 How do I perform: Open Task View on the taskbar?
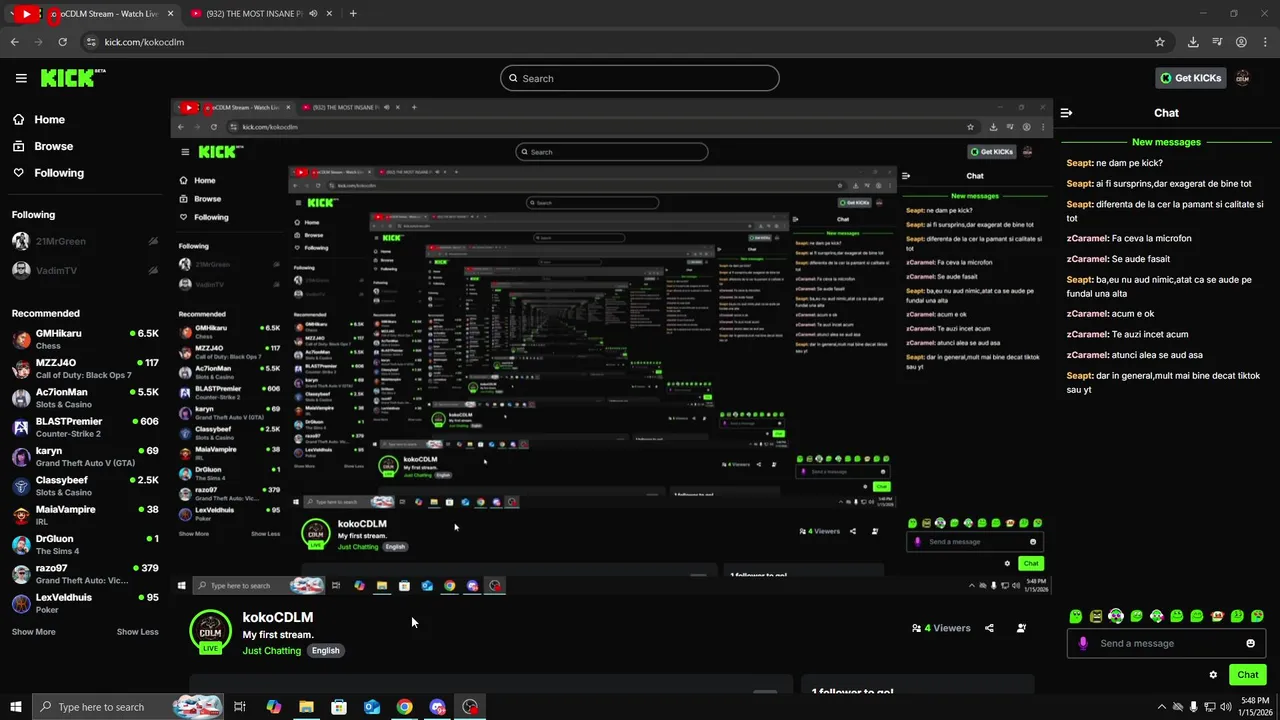coord(240,707)
